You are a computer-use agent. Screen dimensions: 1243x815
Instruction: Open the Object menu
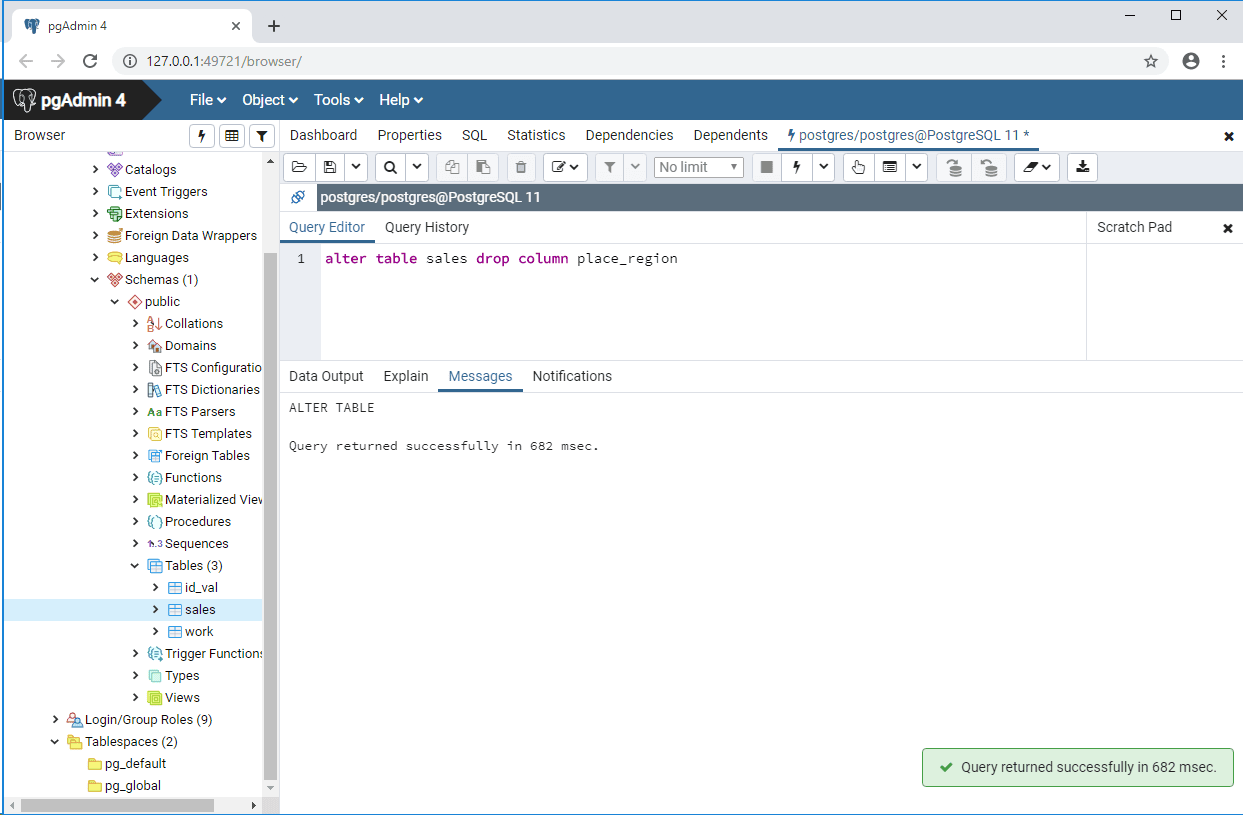click(x=270, y=100)
